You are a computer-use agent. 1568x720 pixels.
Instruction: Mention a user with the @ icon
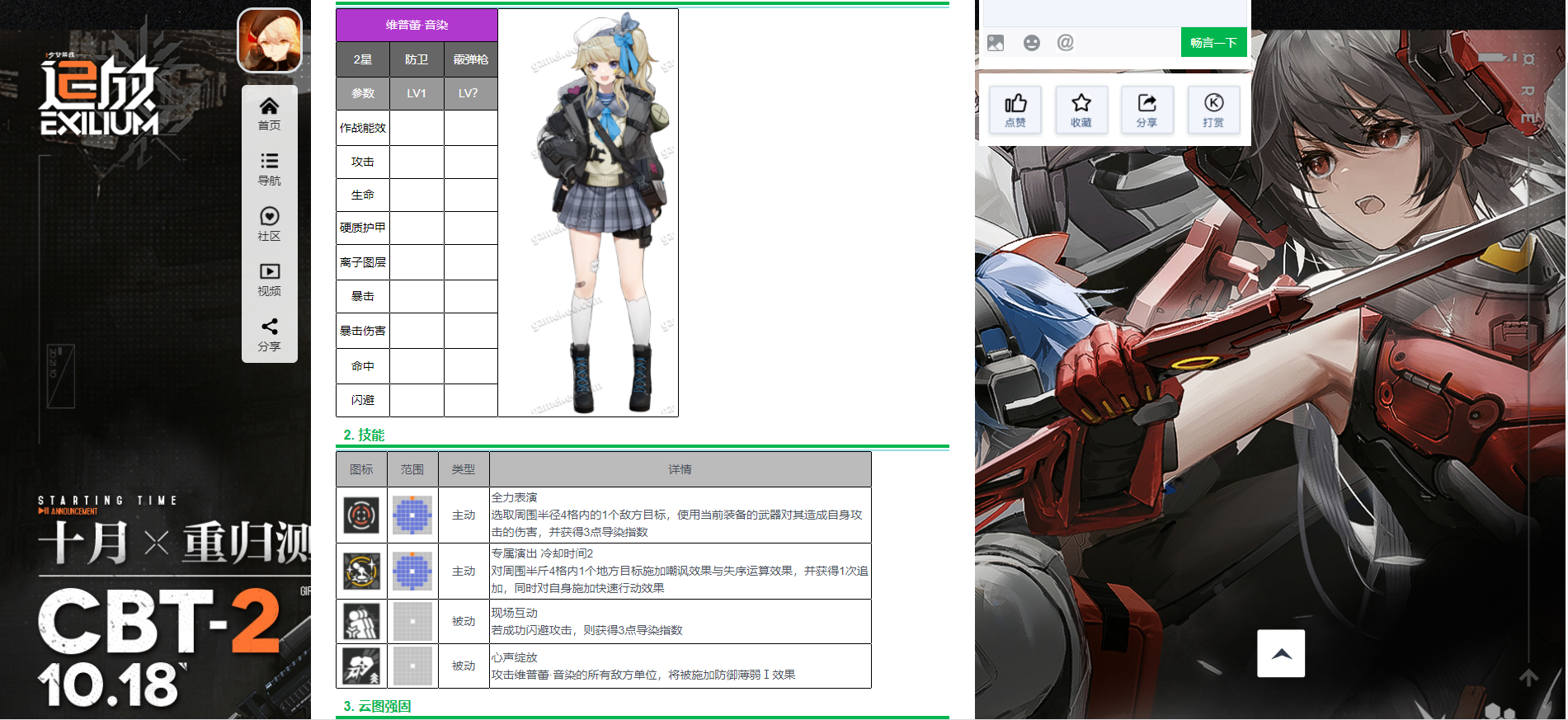pyautogui.click(x=1066, y=43)
